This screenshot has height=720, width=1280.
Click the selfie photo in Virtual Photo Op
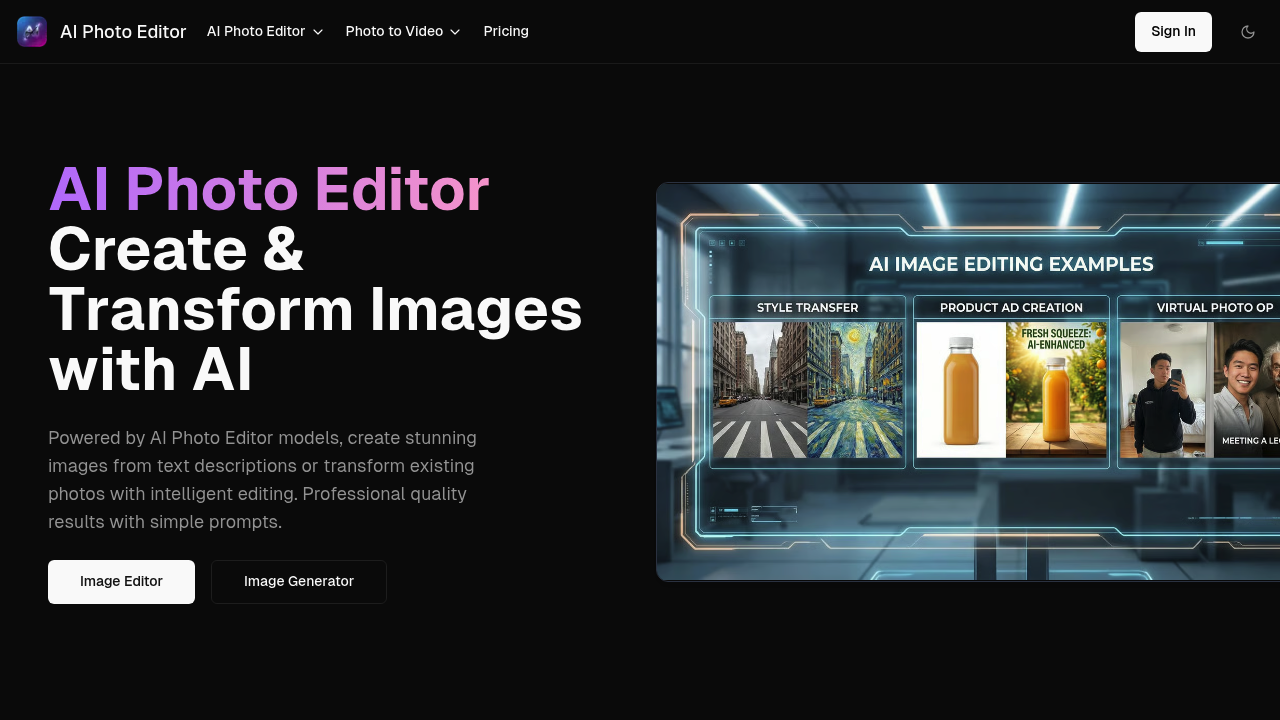pos(1165,390)
